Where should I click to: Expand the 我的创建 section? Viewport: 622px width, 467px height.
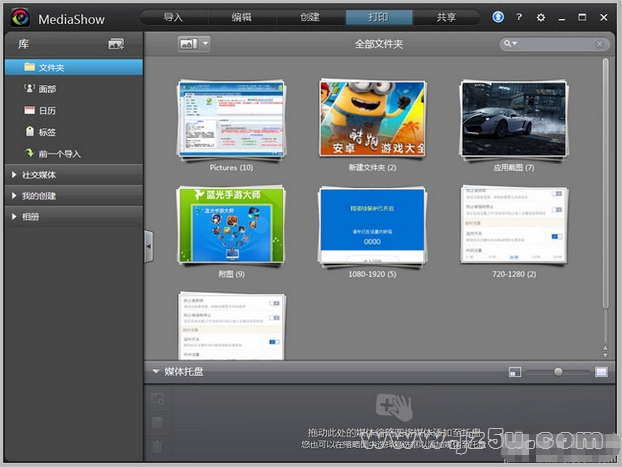74,196
